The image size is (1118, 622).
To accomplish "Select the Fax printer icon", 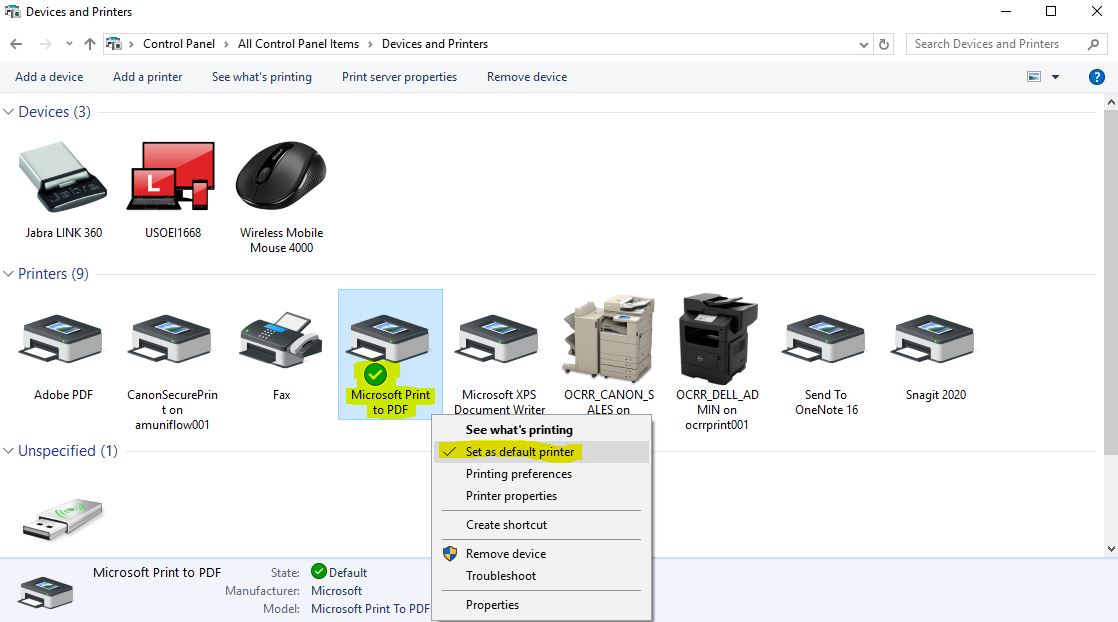I will point(281,340).
